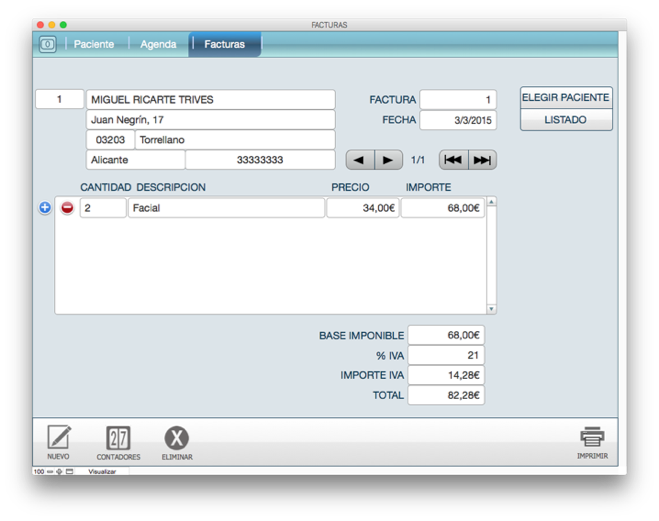
Task: Click the % IVA field showing 21
Action: (446, 355)
